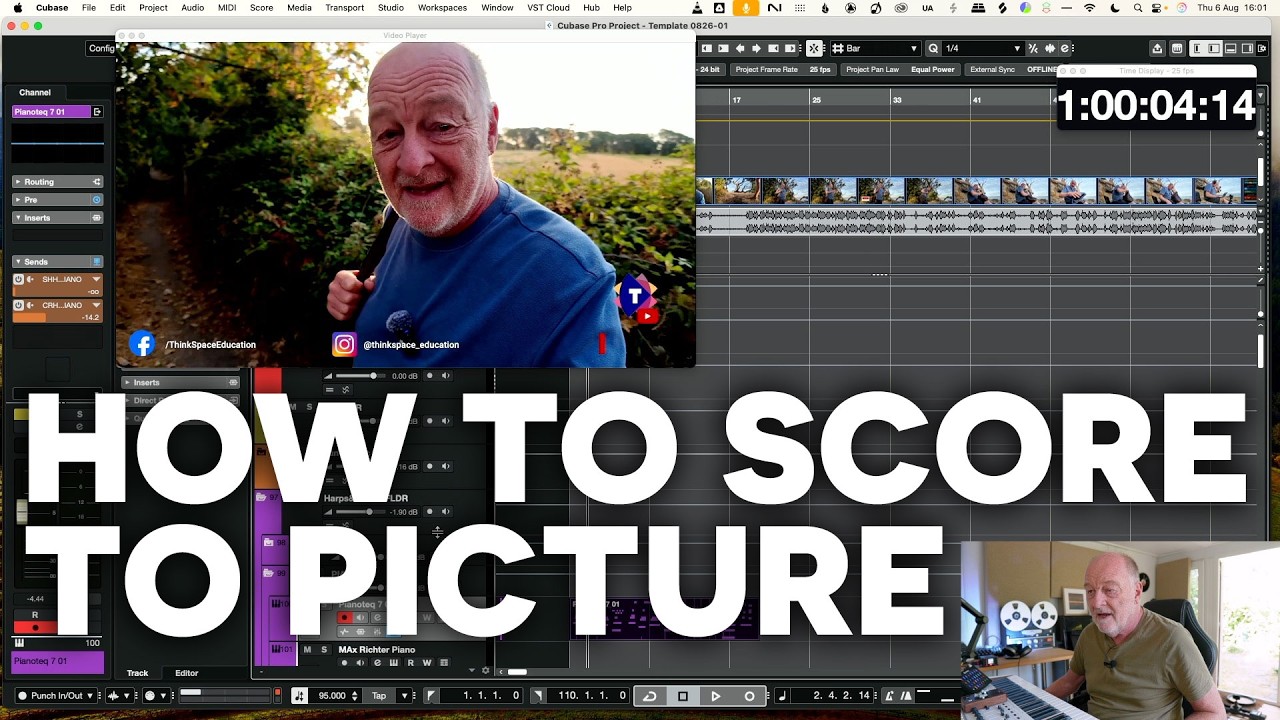Toggle the left zone visibility
The width and height of the screenshot is (1280, 720).
(1199, 48)
